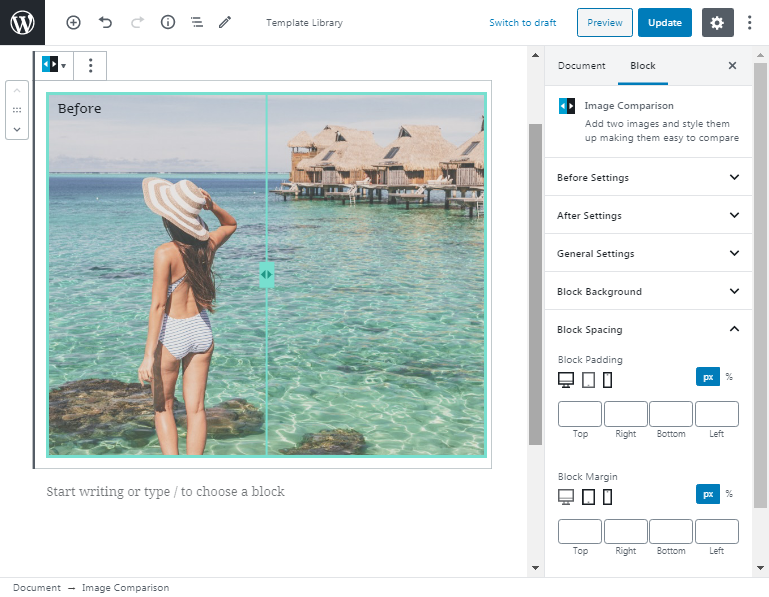Switch to the Document tab

[581, 66]
